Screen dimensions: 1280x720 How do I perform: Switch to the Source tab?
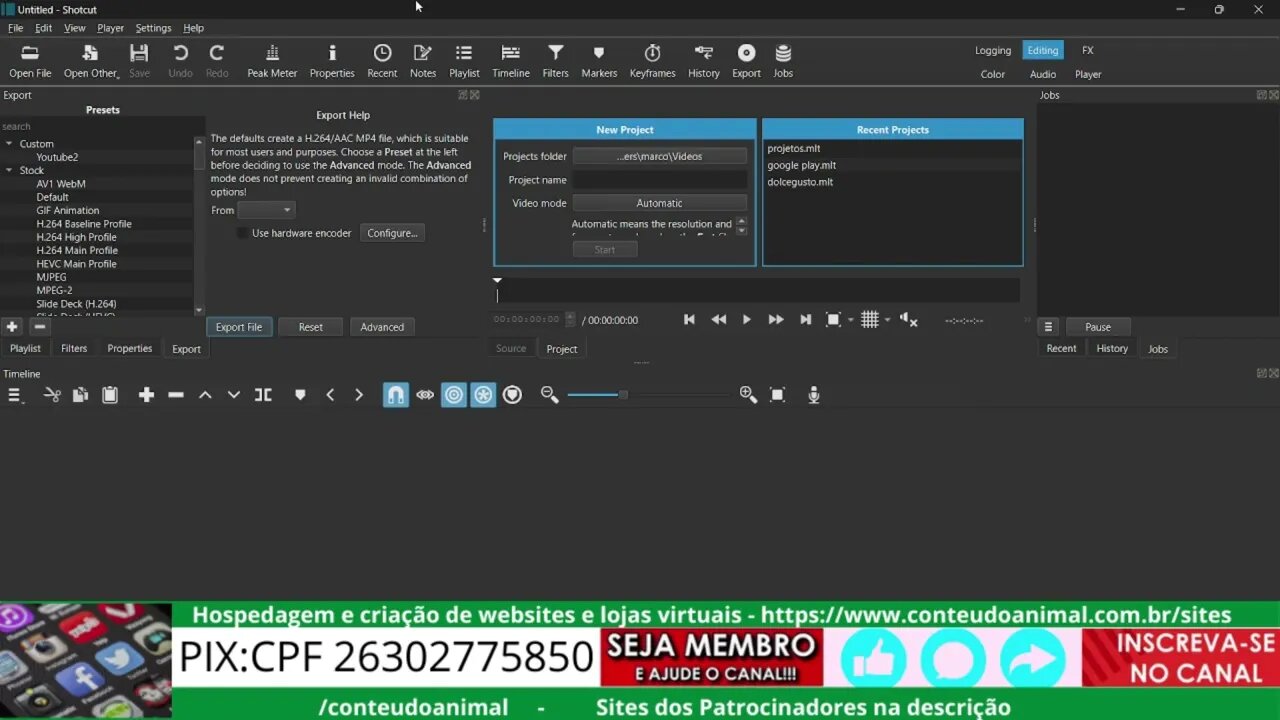pos(511,349)
